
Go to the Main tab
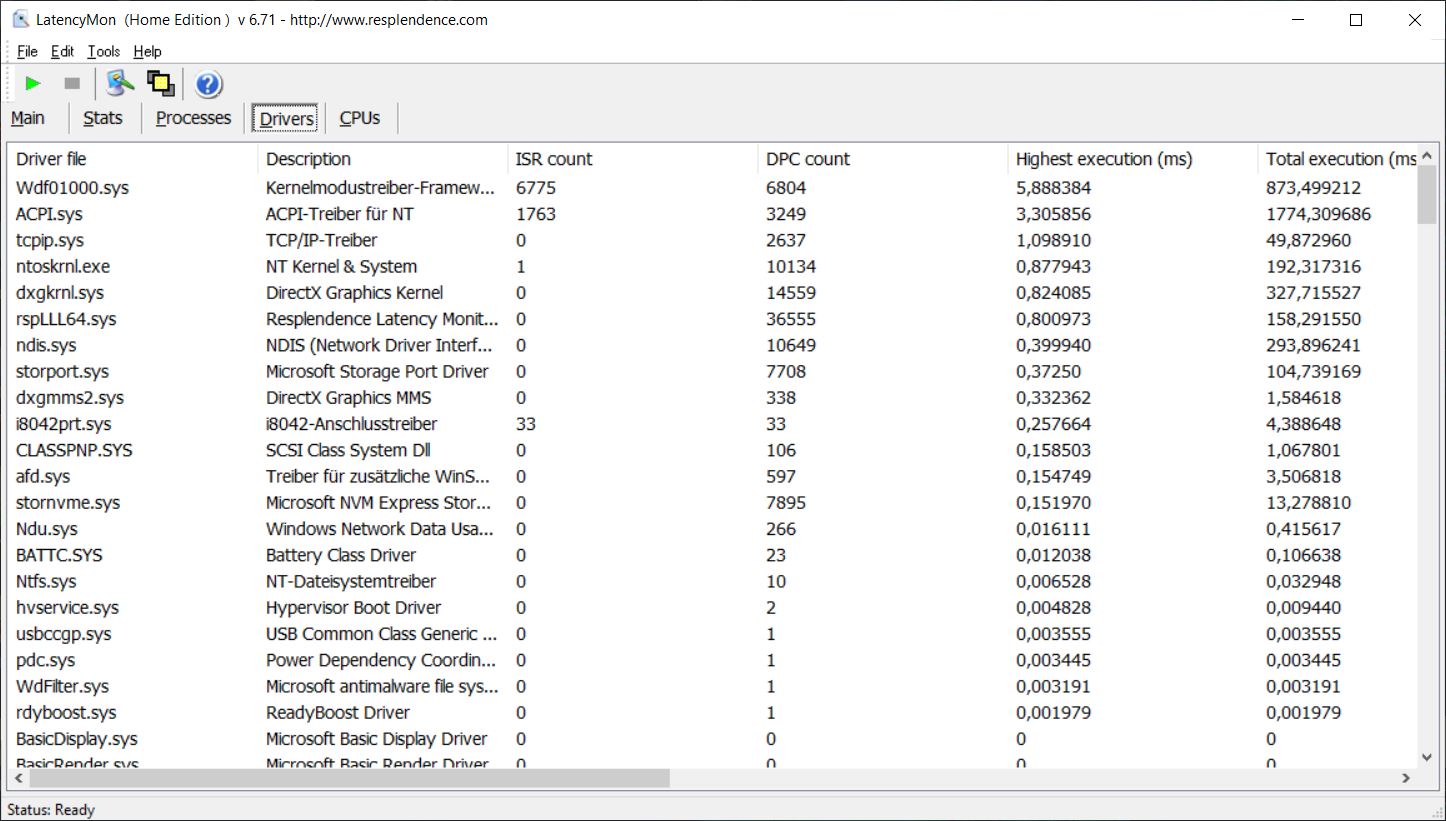pos(28,118)
